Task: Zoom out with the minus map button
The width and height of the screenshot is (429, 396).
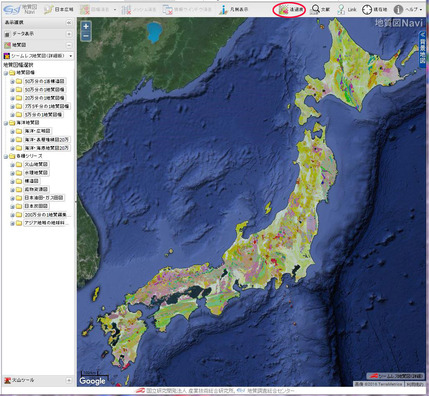Action: point(86,36)
